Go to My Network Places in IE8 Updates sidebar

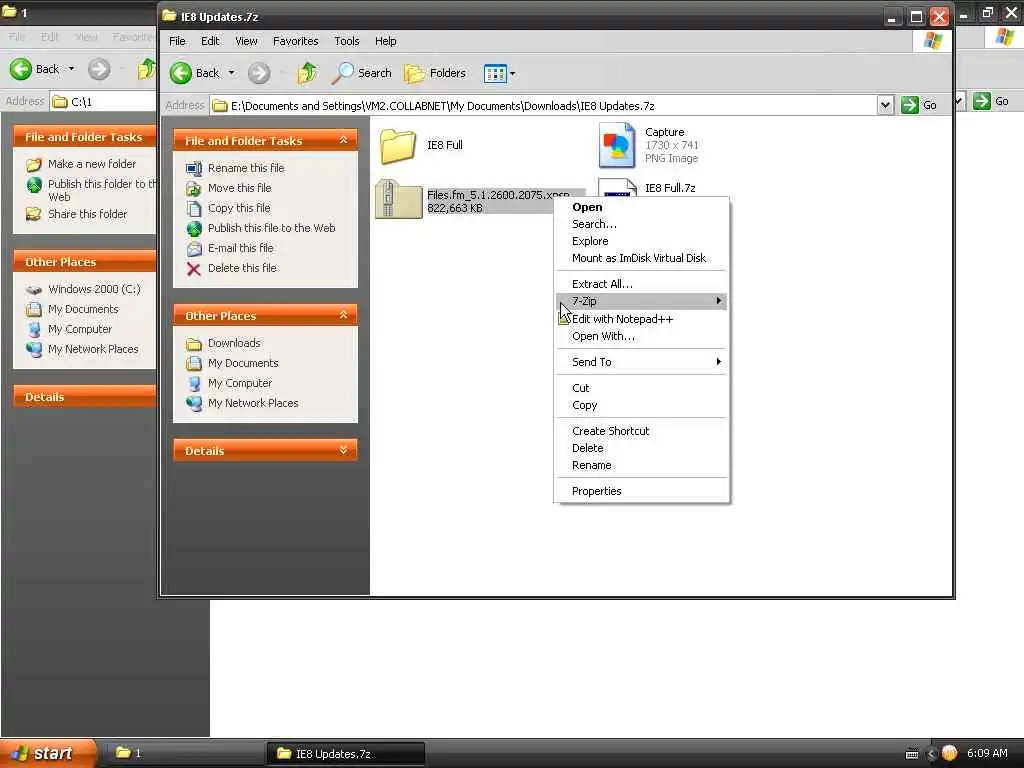[253, 404]
